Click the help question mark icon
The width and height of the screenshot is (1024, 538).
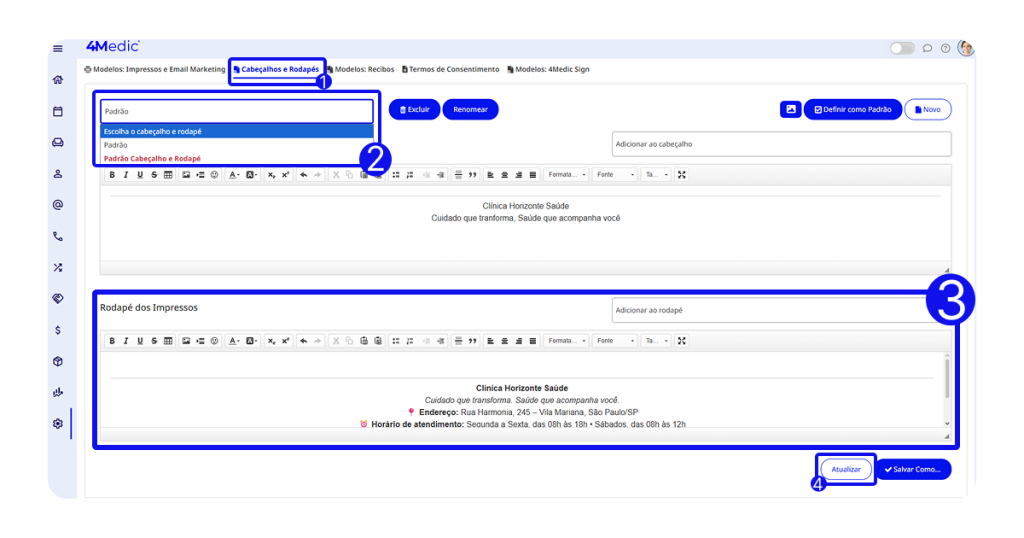(945, 48)
